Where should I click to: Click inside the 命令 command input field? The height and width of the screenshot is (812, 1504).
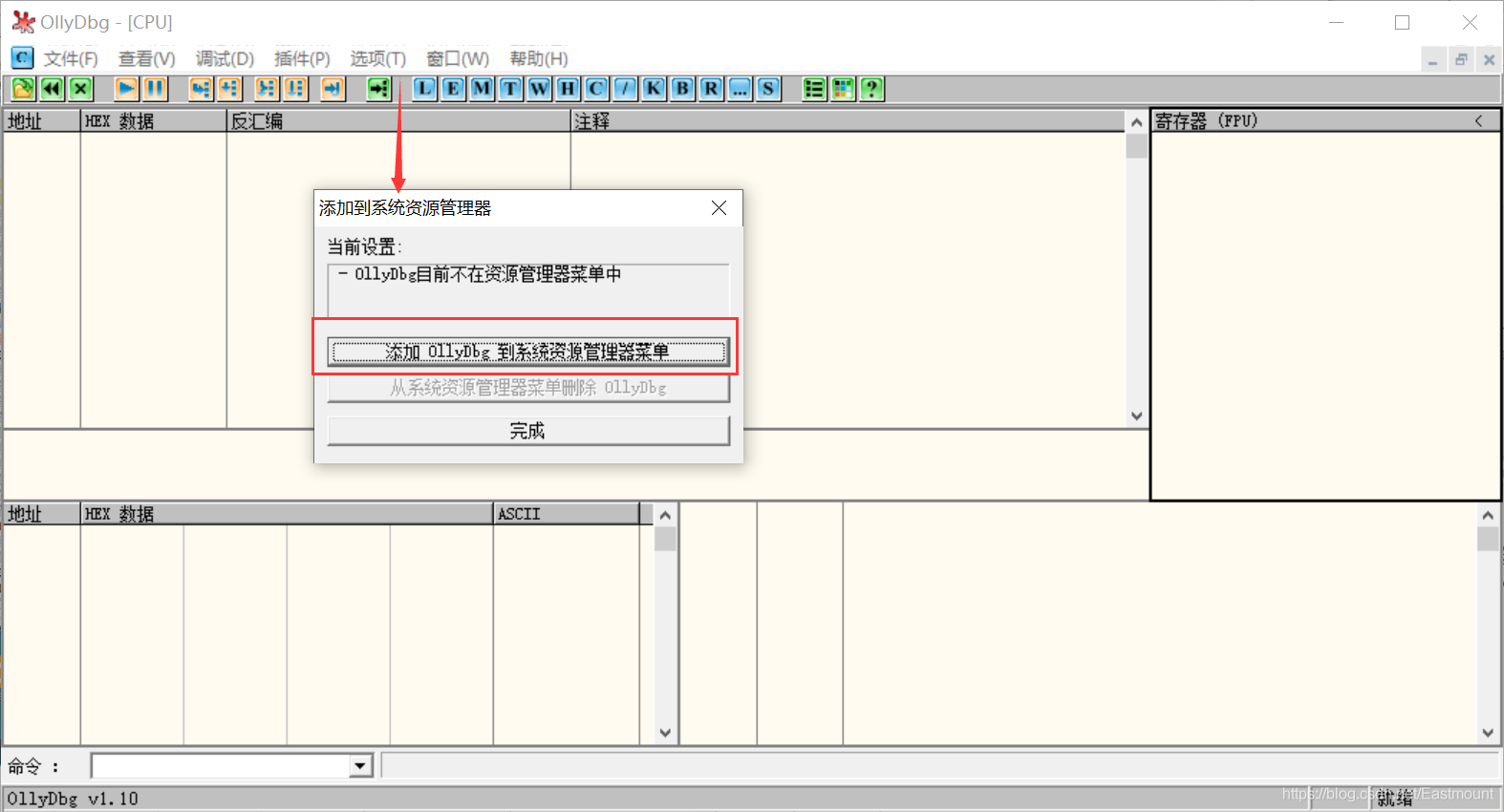point(221,766)
